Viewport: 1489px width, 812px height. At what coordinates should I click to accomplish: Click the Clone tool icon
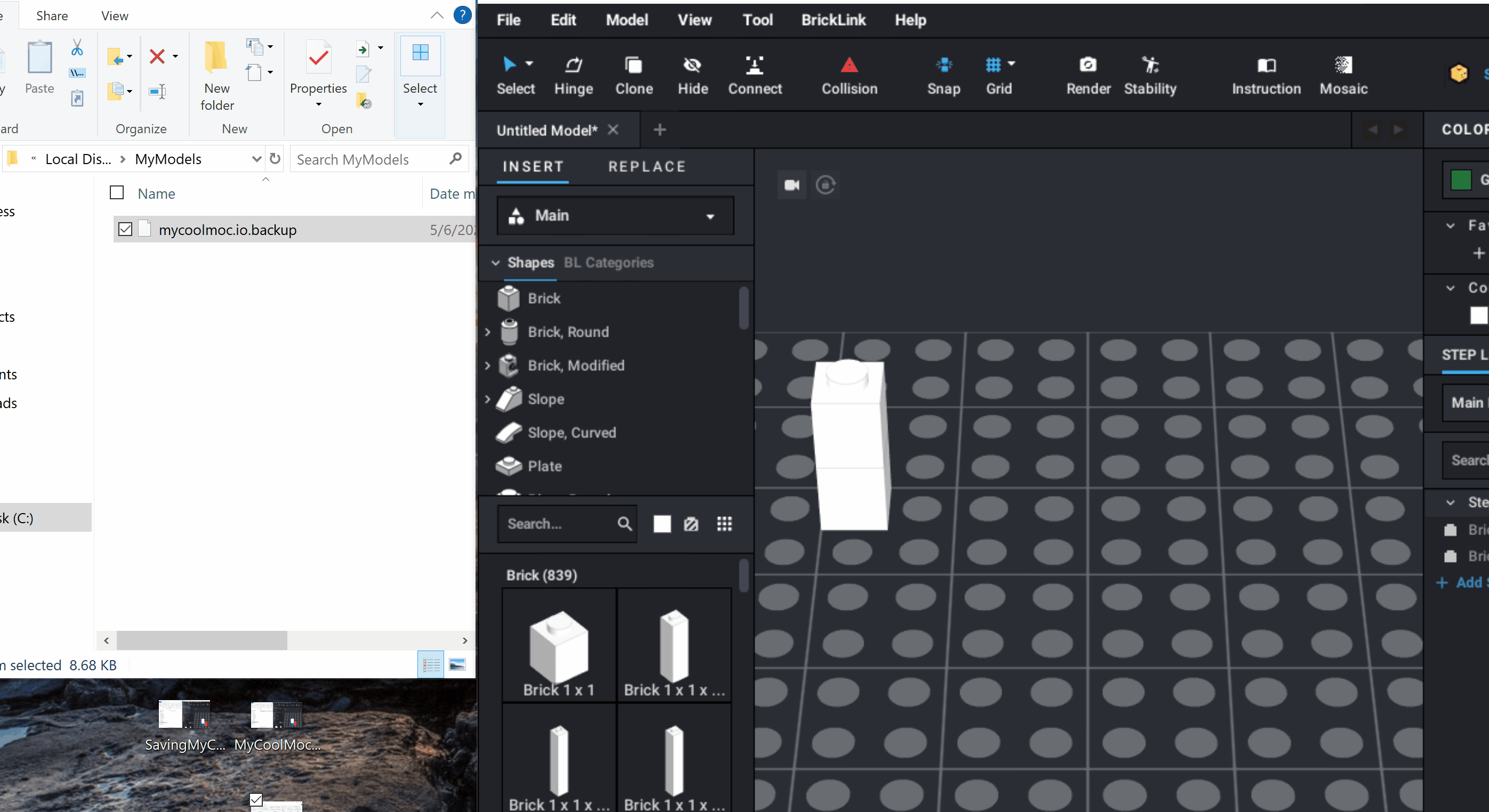[x=633, y=65]
